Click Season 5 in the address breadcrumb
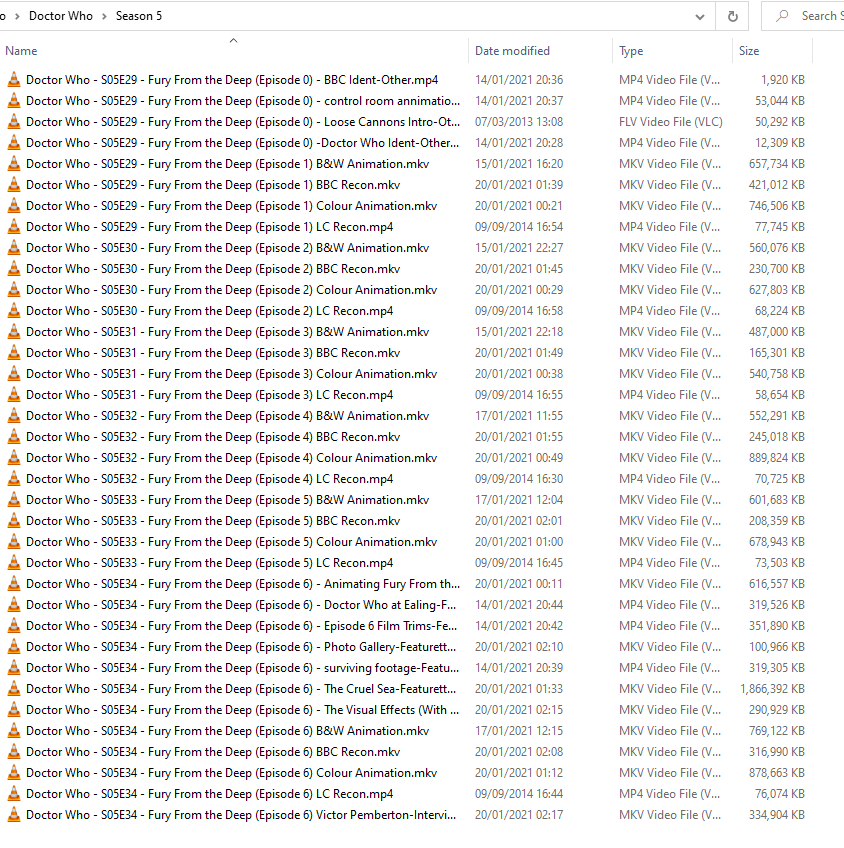Screen dimensions: 844x848 [139, 16]
